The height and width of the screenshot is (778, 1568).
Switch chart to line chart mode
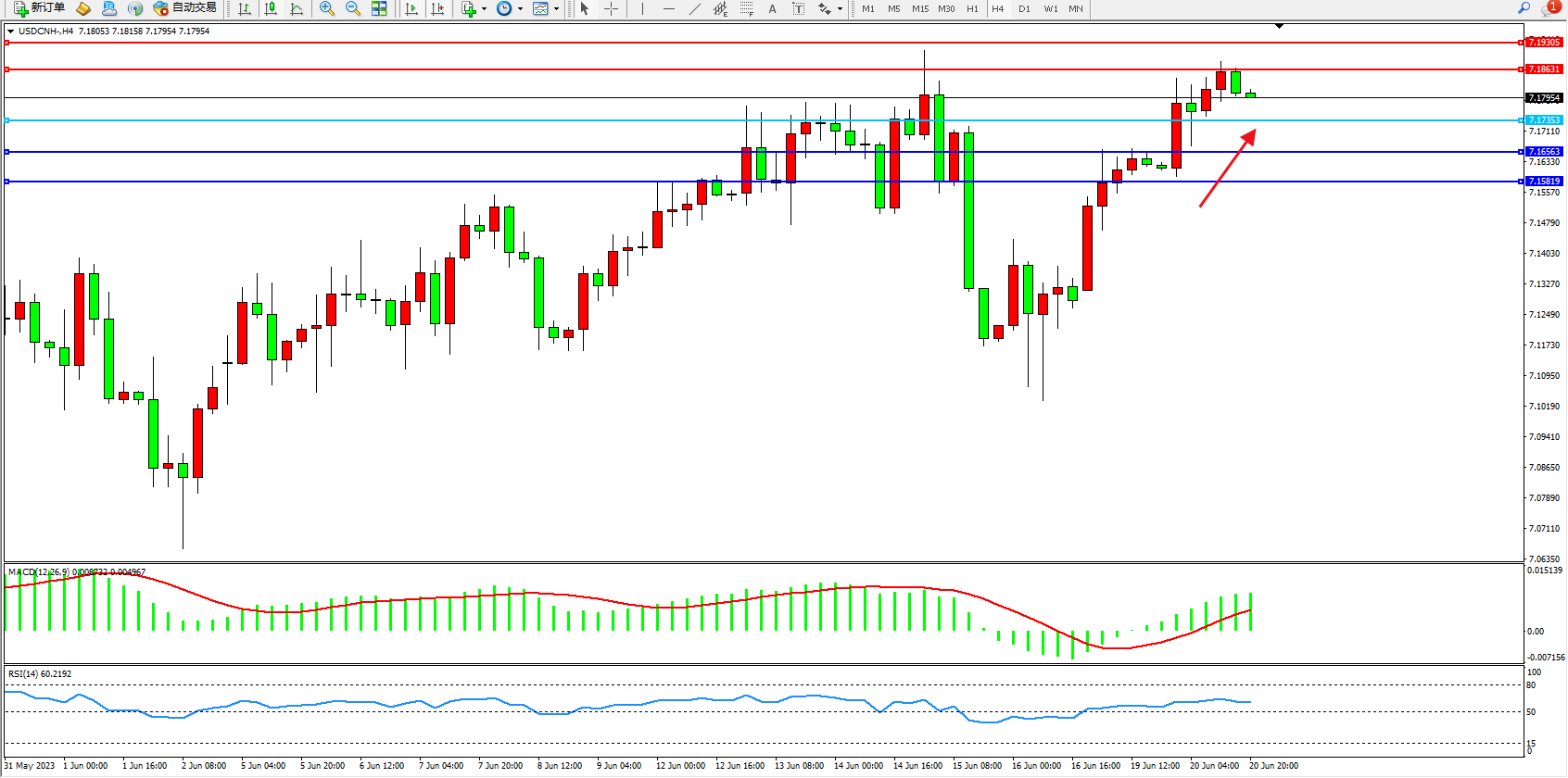(x=297, y=8)
